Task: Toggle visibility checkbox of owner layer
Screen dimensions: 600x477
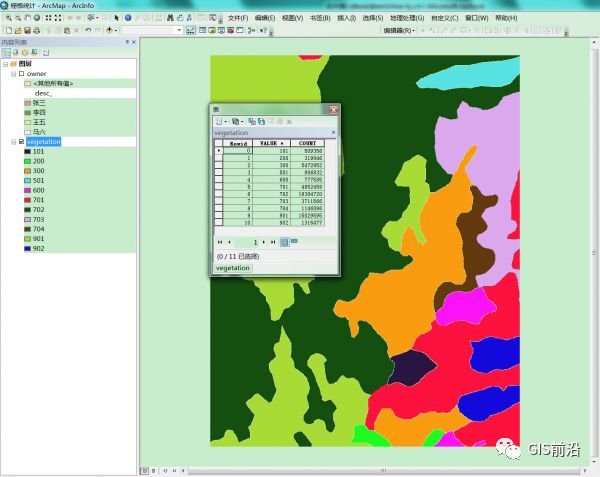Action: coord(21,73)
